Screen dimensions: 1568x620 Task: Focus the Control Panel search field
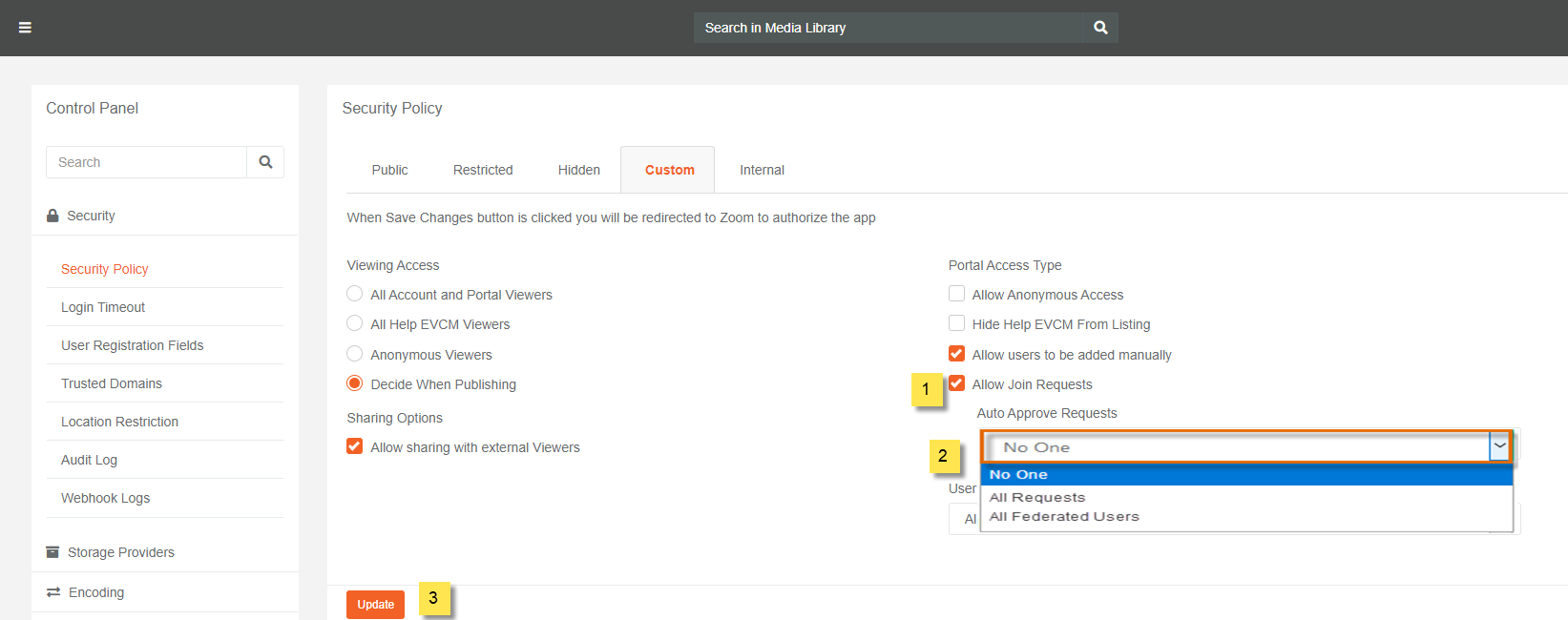tap(146, 162)
